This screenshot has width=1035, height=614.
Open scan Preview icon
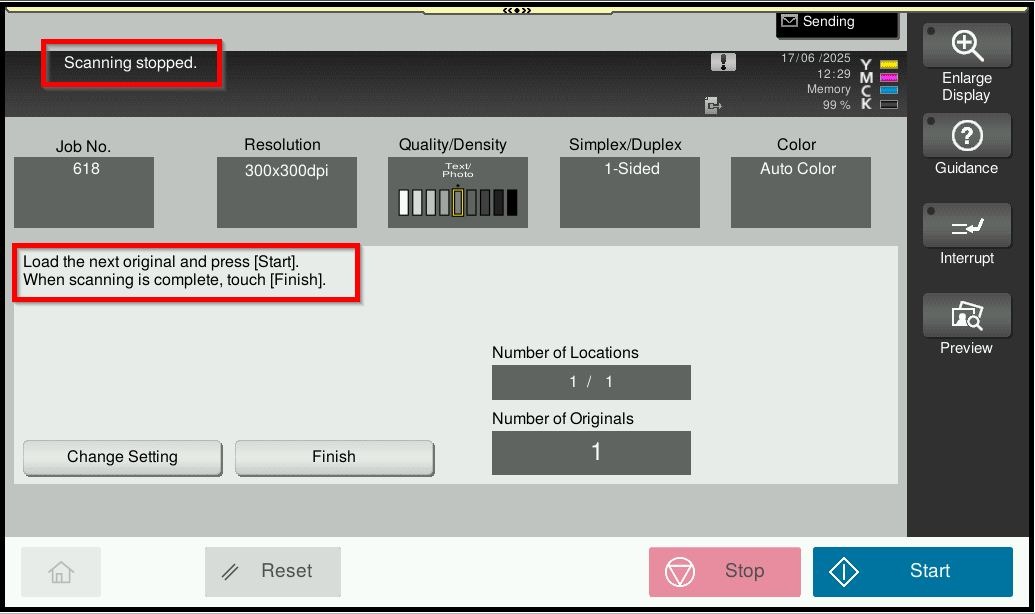coord(966,317)
